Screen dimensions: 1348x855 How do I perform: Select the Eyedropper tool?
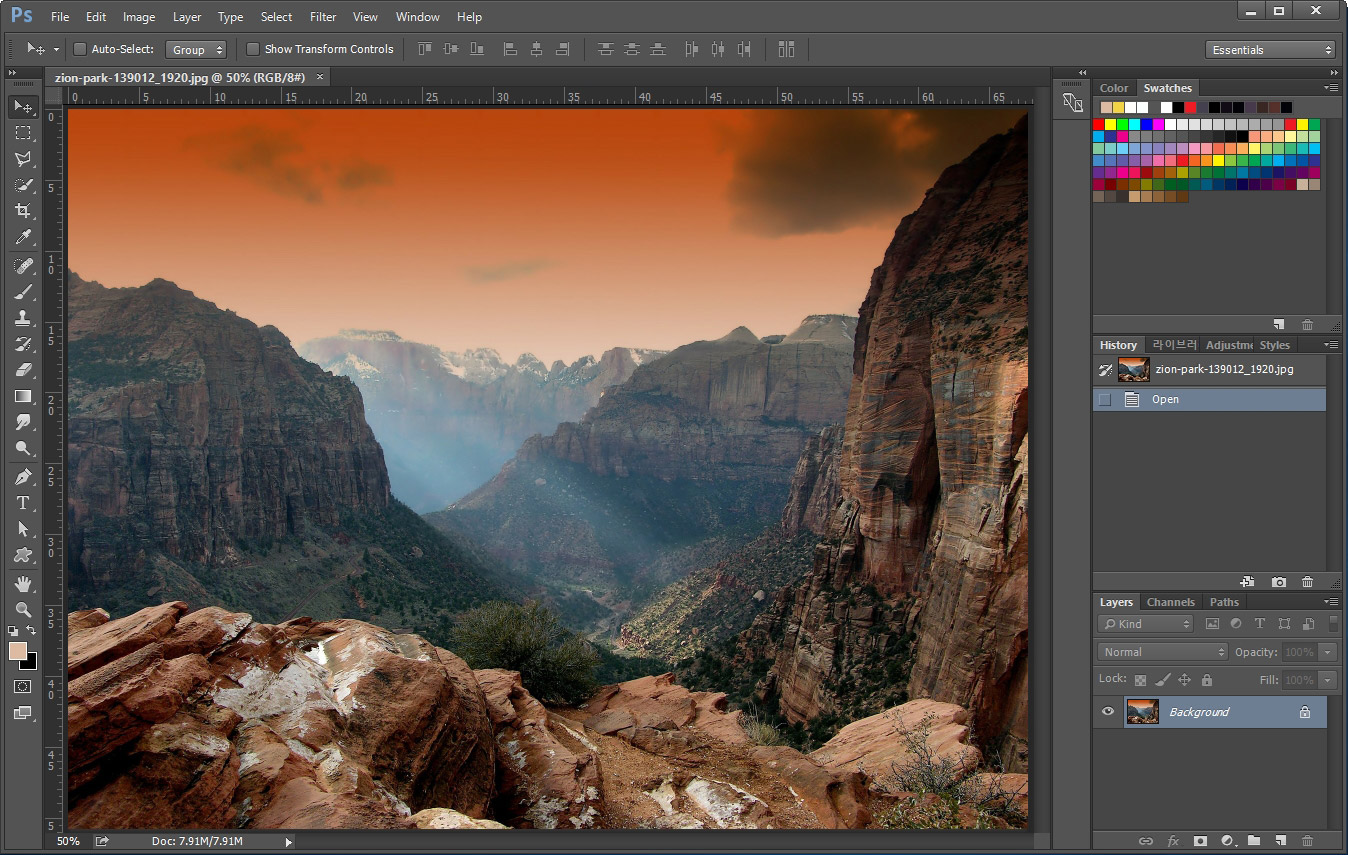click(23, 237)
